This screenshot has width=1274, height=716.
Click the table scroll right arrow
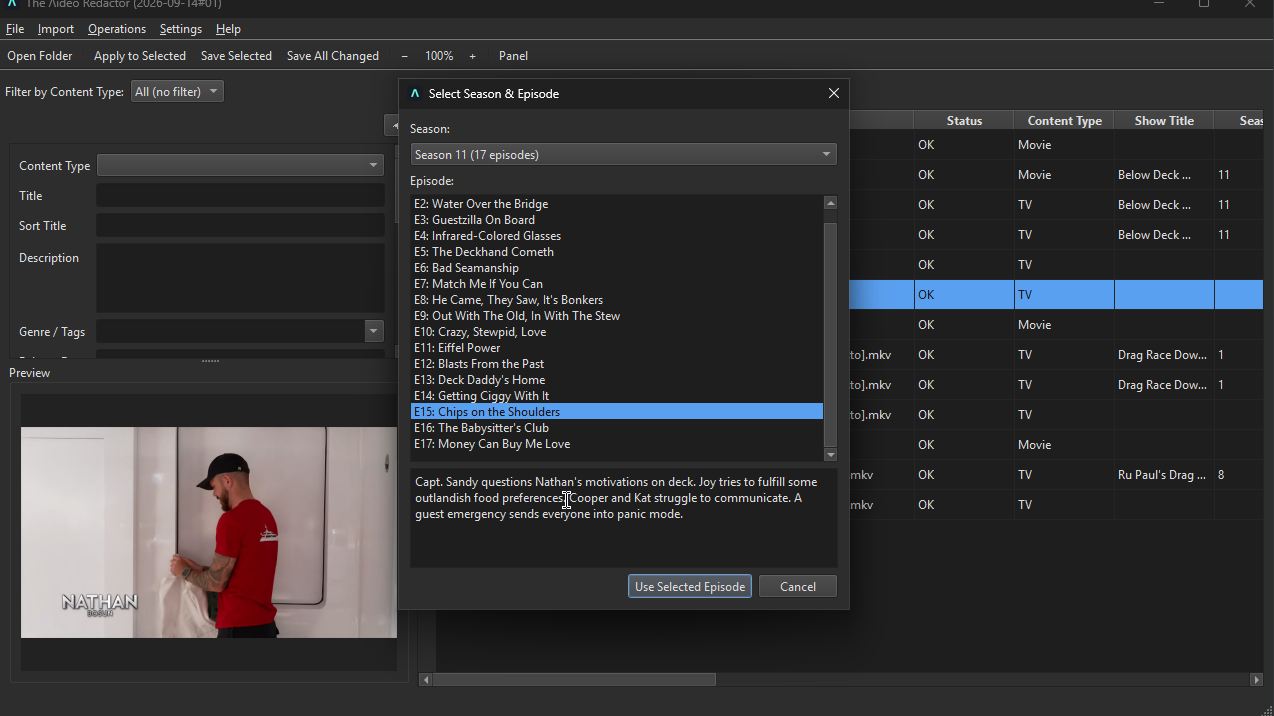tap(1256, 679)
